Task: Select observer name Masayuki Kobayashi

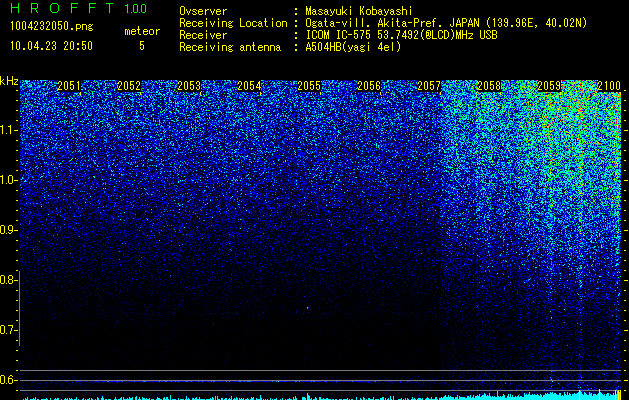Action: click(359, 11)
